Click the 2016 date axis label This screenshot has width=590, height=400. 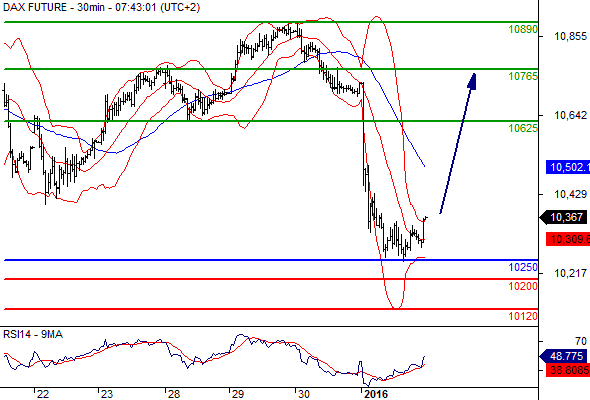pyautogui.click(x=376, y=394)
